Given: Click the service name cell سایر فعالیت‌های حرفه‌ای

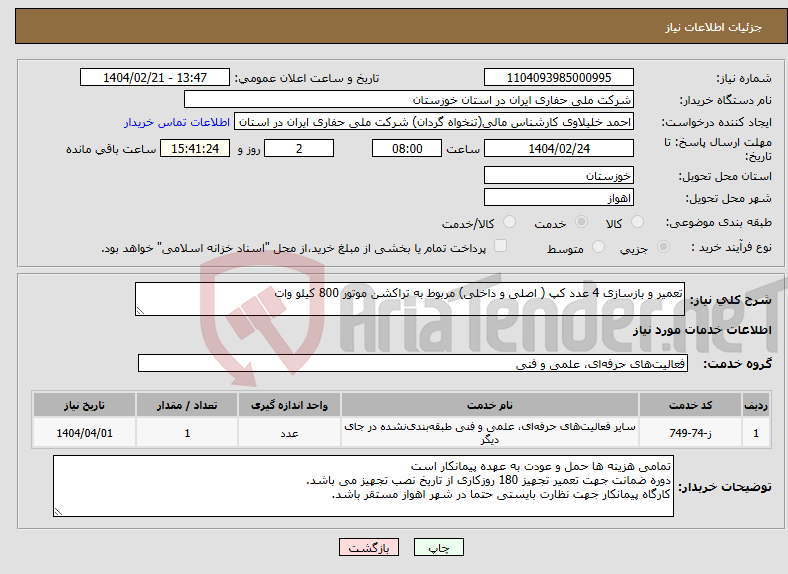Looking at the screenshot, I should 490,433.
